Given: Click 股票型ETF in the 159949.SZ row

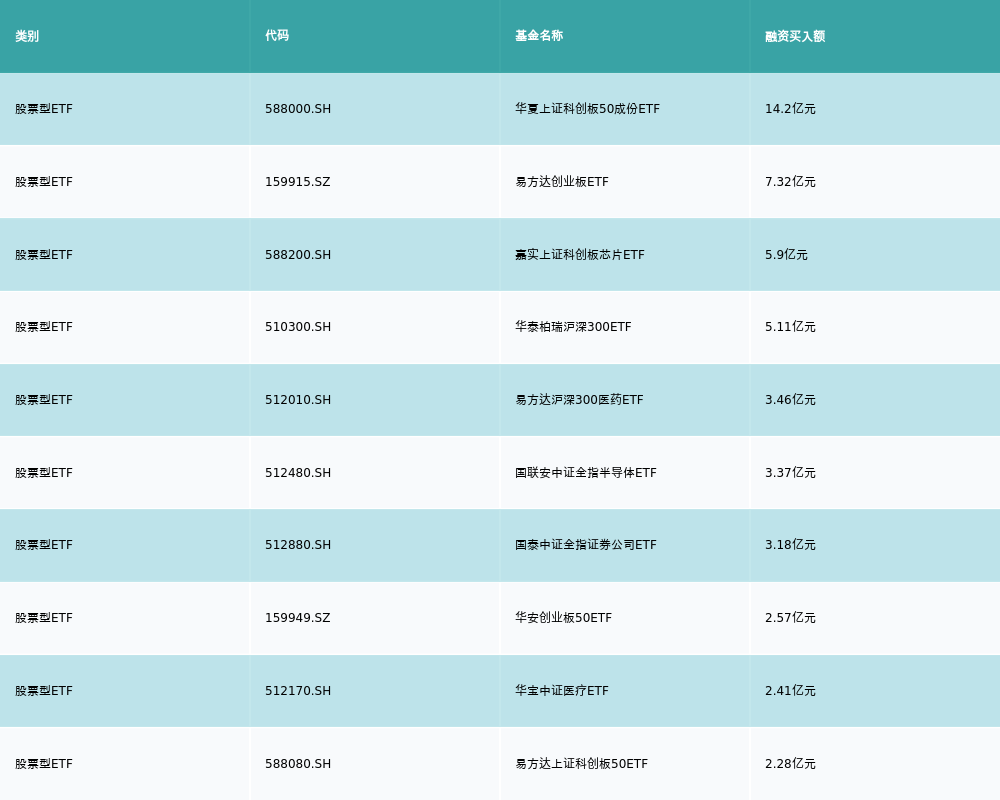Looking at the screenshot, I should pyautogui.click(x=44, y=618).
